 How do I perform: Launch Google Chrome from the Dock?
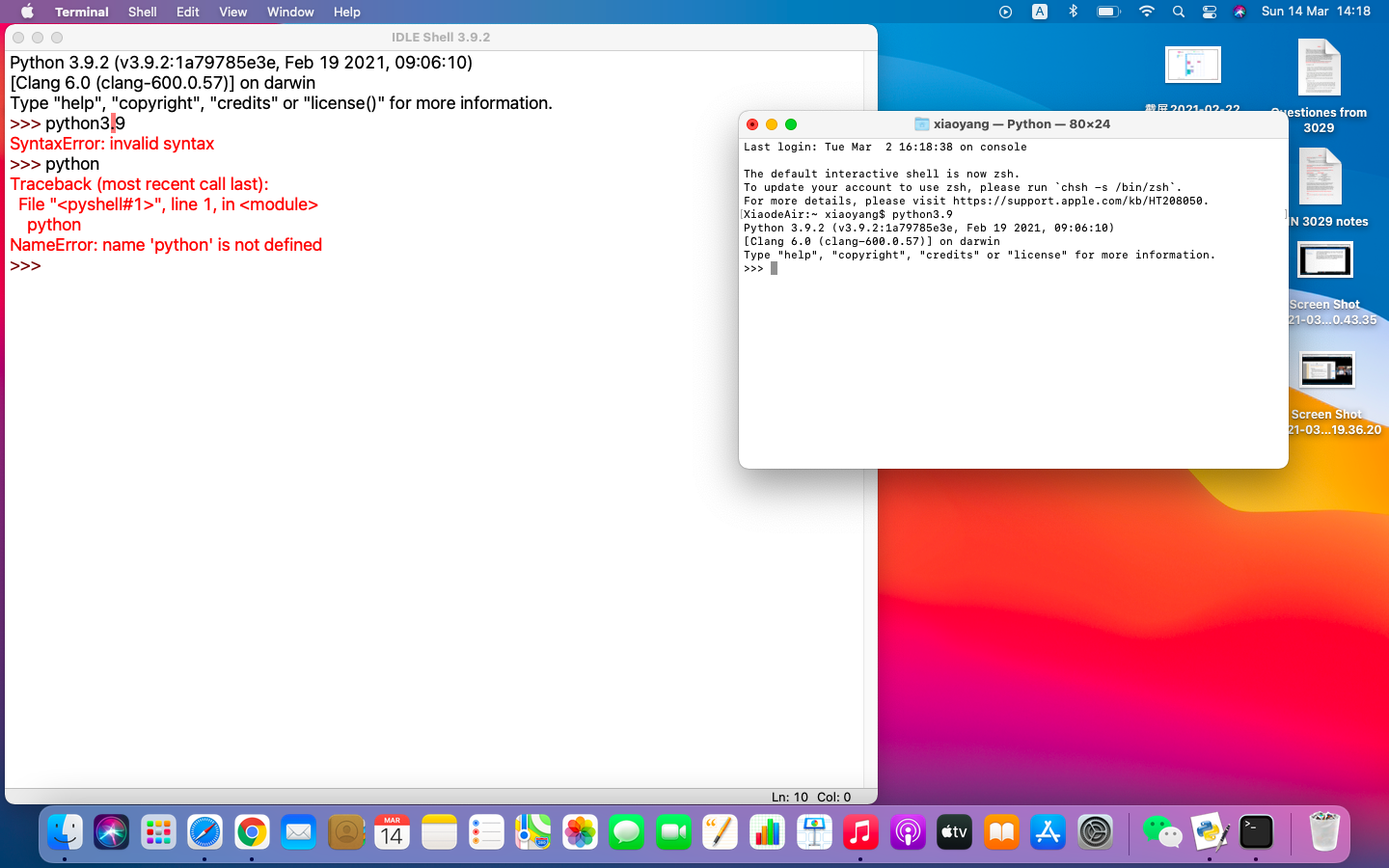point(252,831)
